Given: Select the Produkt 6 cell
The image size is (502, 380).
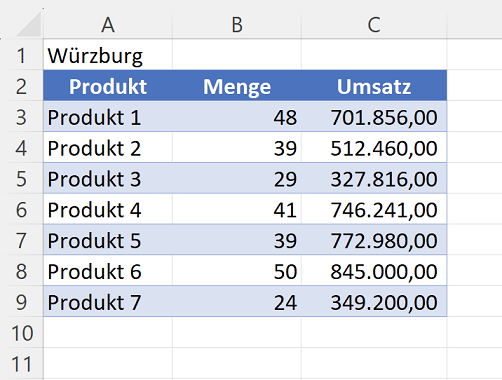Looking at the screenshot, I should pos(108,271).
